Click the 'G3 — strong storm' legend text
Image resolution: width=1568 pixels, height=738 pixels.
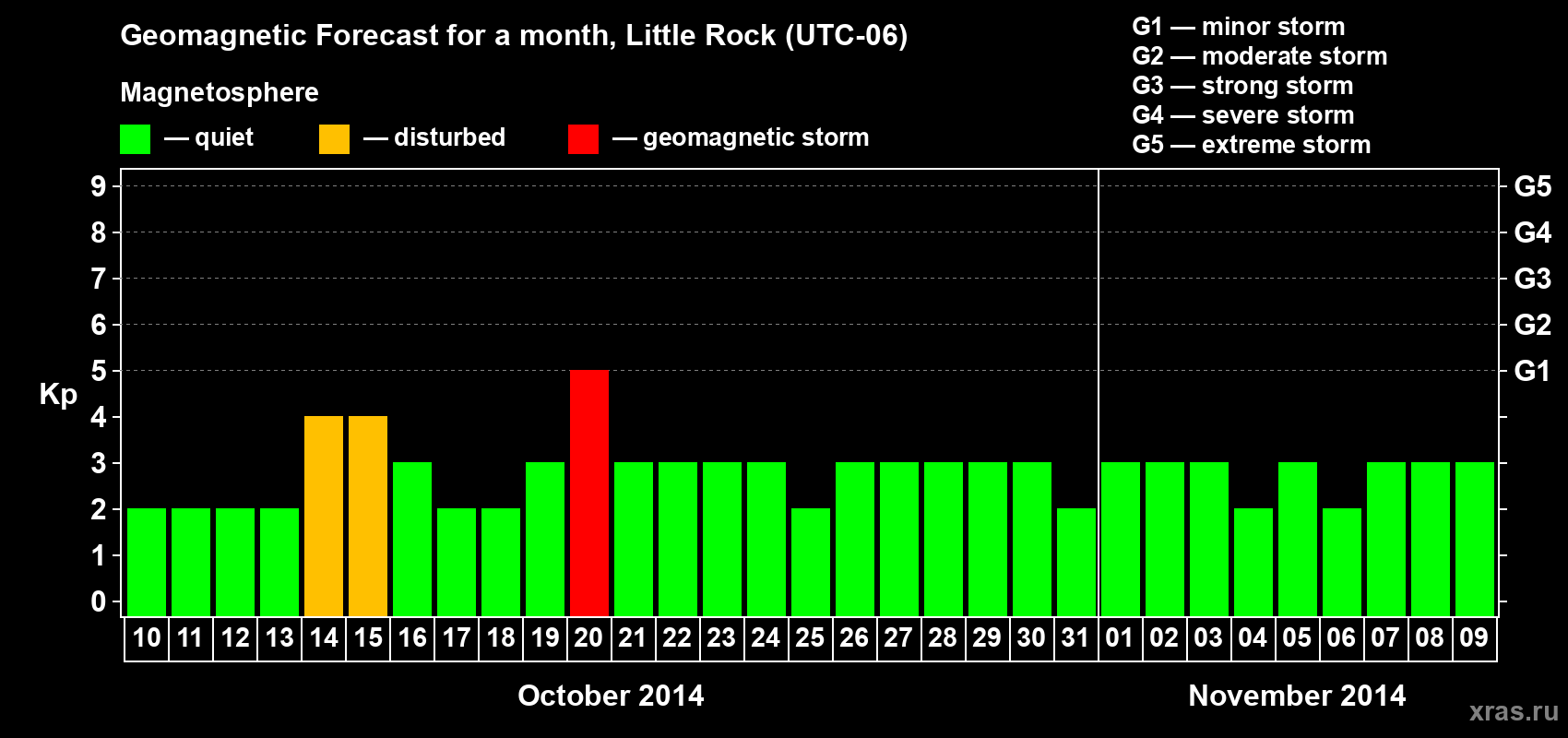(1243, 86)
